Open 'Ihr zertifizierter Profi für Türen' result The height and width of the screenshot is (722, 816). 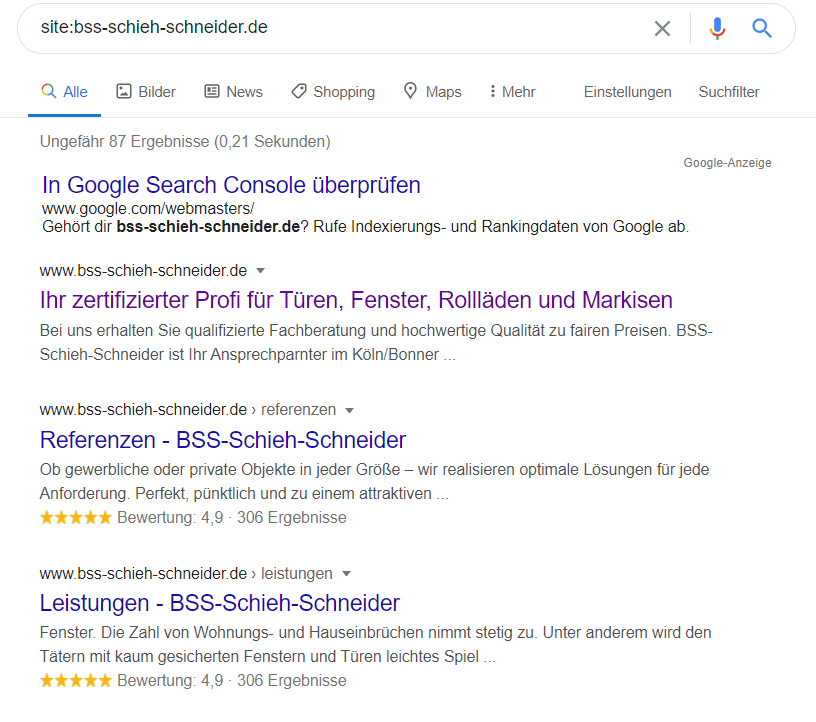[356, 300]
